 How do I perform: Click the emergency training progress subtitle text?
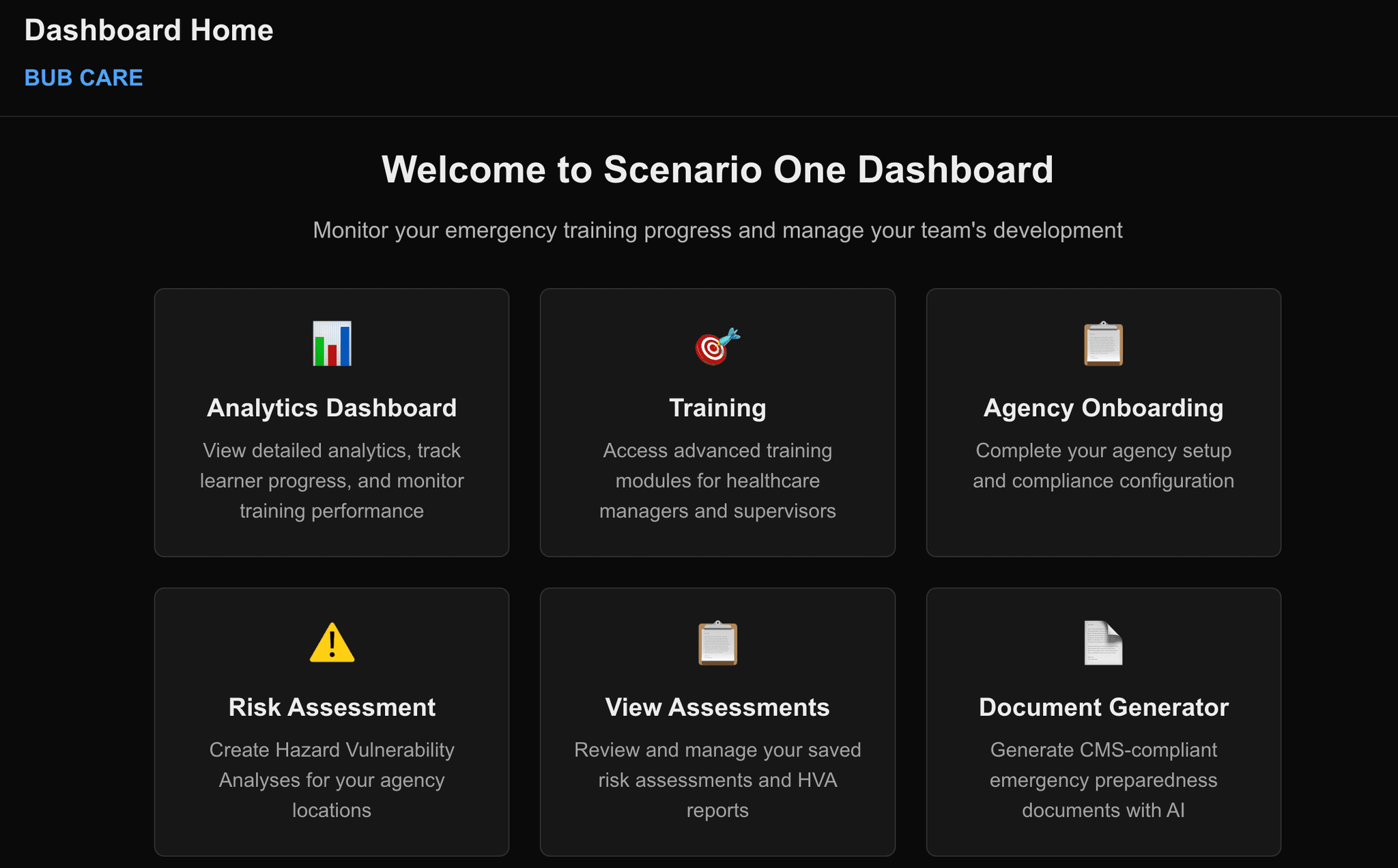pos(717,230)
